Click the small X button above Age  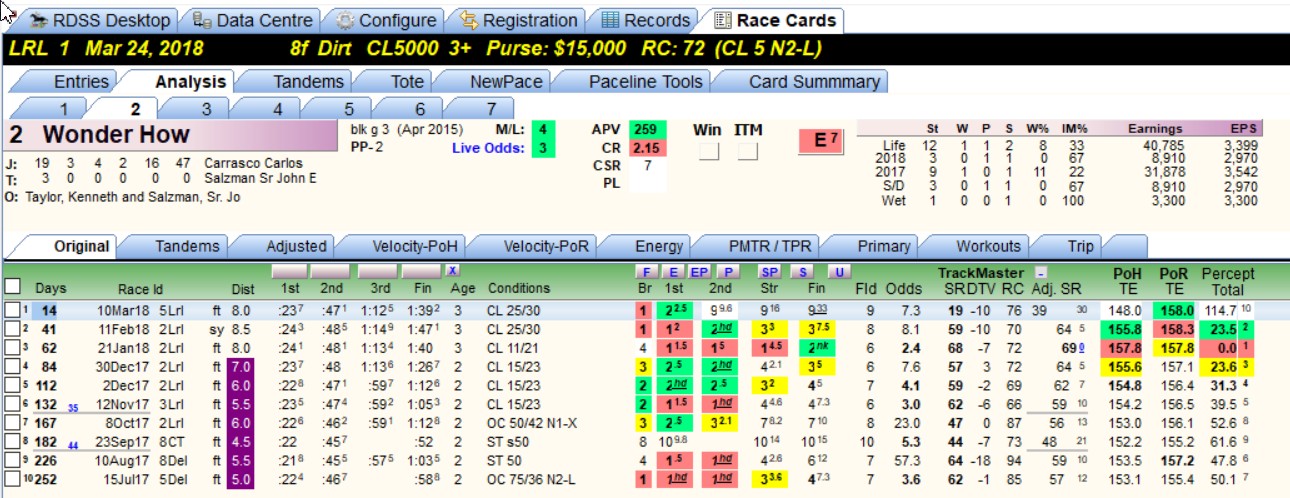tap(453, 270)
